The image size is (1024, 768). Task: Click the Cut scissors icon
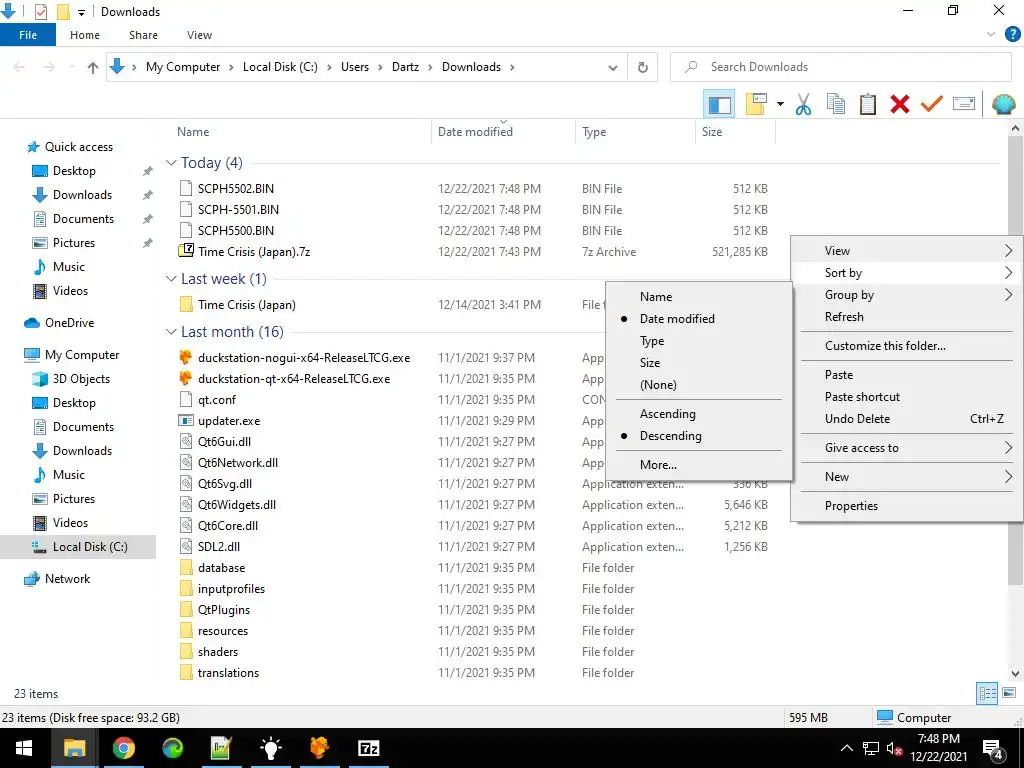(x=803, y=104)
